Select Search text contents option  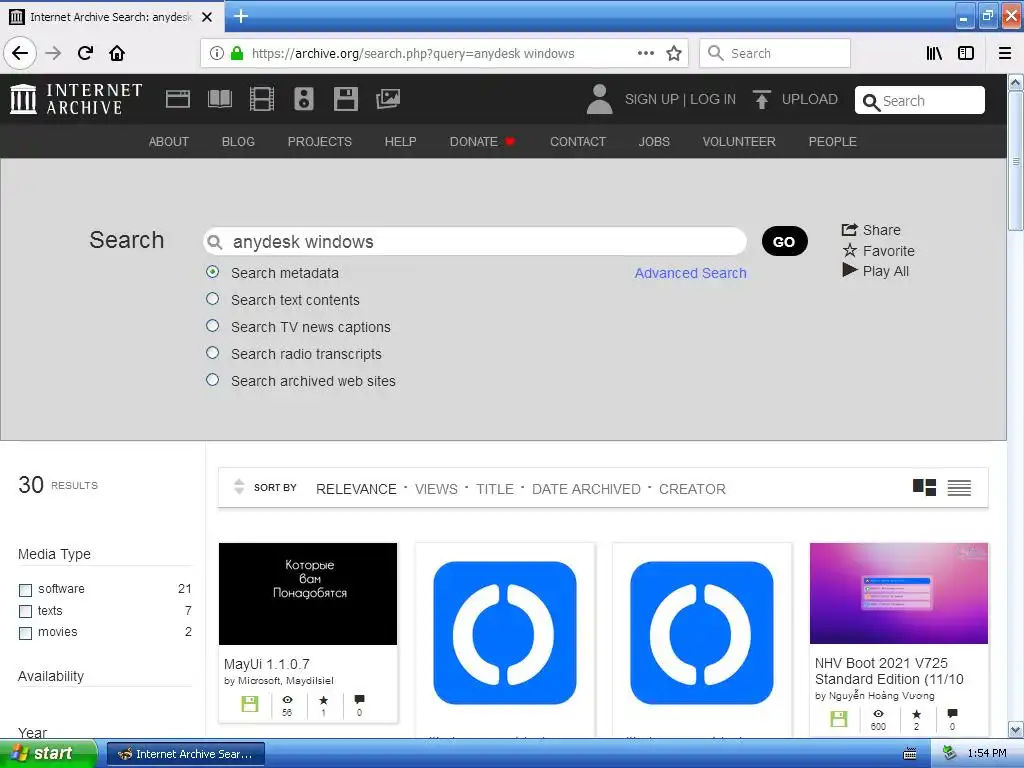pos(212,298)
